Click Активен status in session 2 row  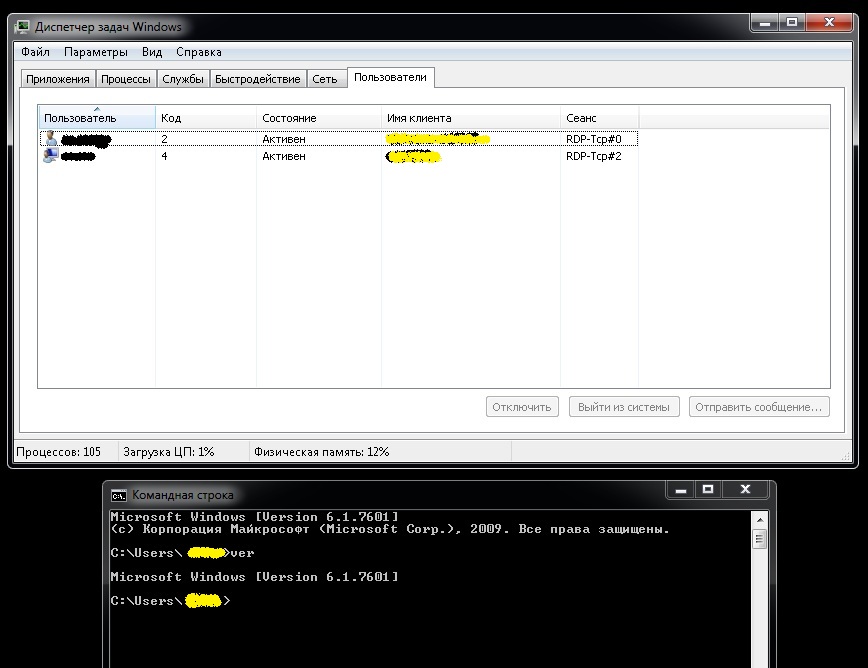click(284, 139)
